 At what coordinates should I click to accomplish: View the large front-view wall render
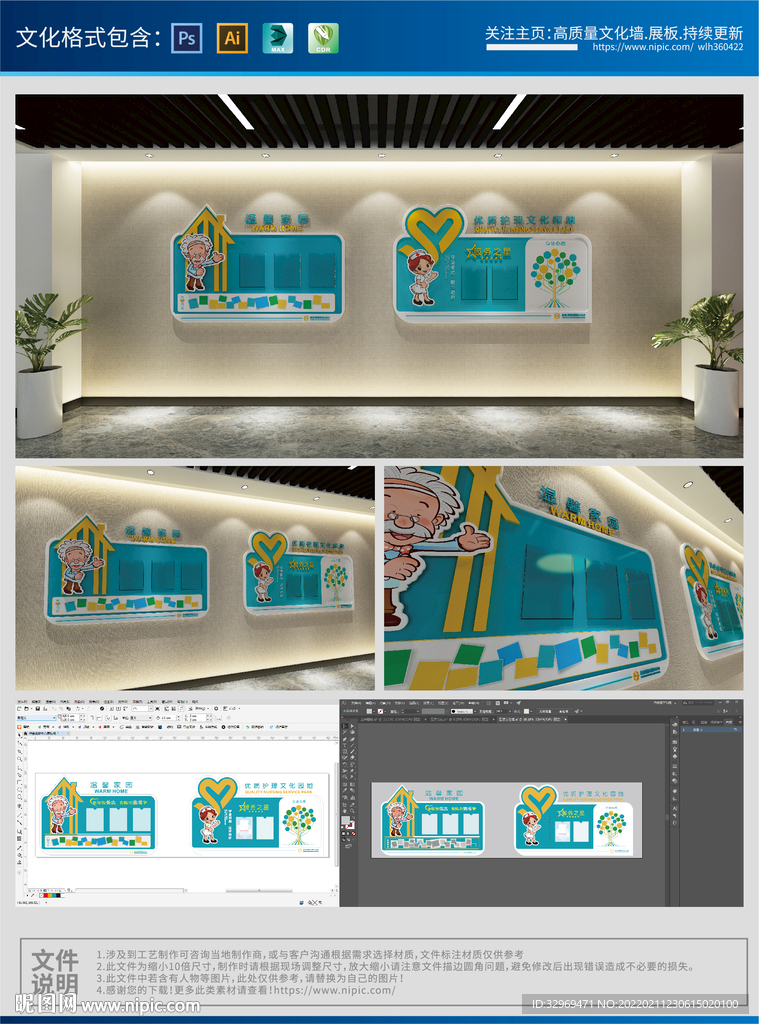(x=380, y=276)
